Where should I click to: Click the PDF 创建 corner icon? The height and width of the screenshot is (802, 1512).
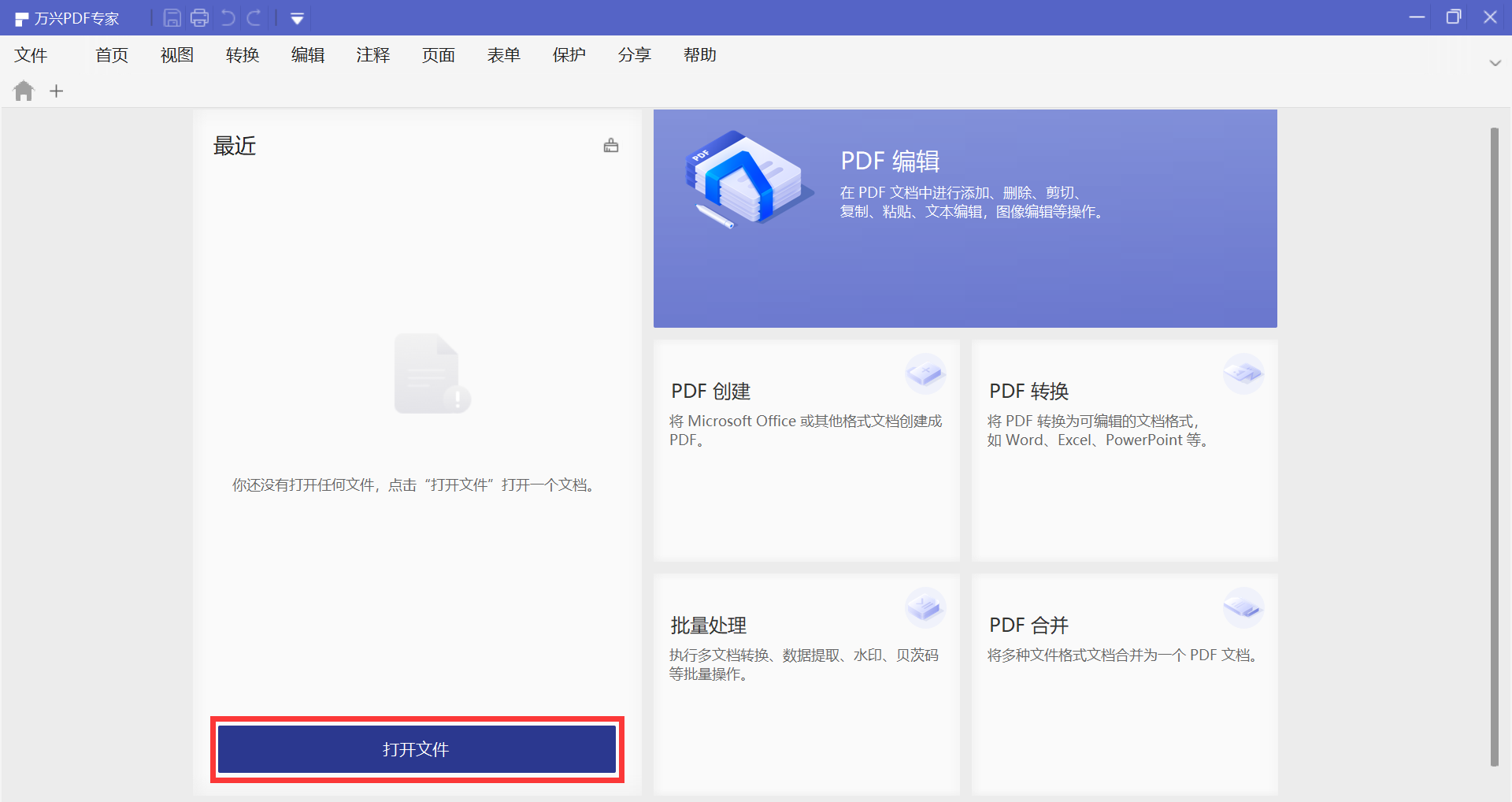pyautogui.click(x=926, y=375)
